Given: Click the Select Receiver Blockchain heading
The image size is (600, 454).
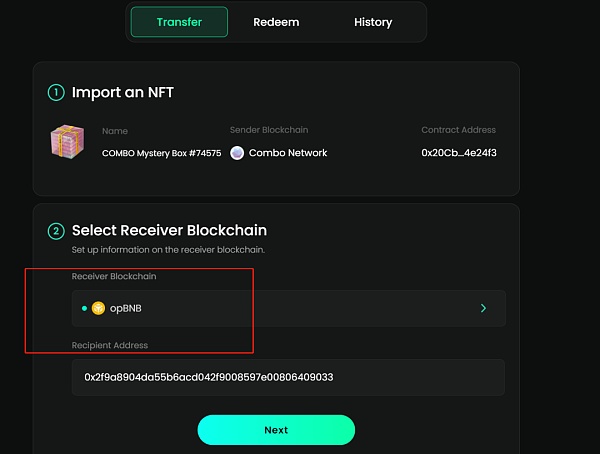Looking at the screenshot, I should point(169,231).
